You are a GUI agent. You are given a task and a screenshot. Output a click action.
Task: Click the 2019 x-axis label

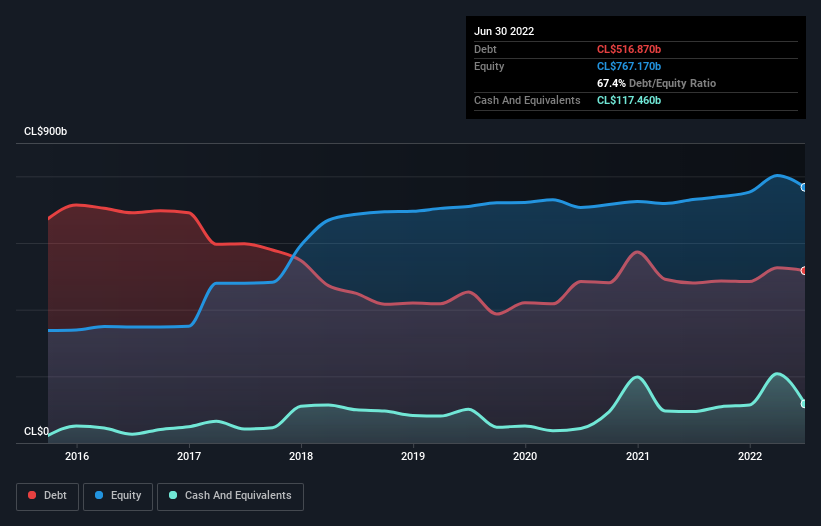coord(413,456)
